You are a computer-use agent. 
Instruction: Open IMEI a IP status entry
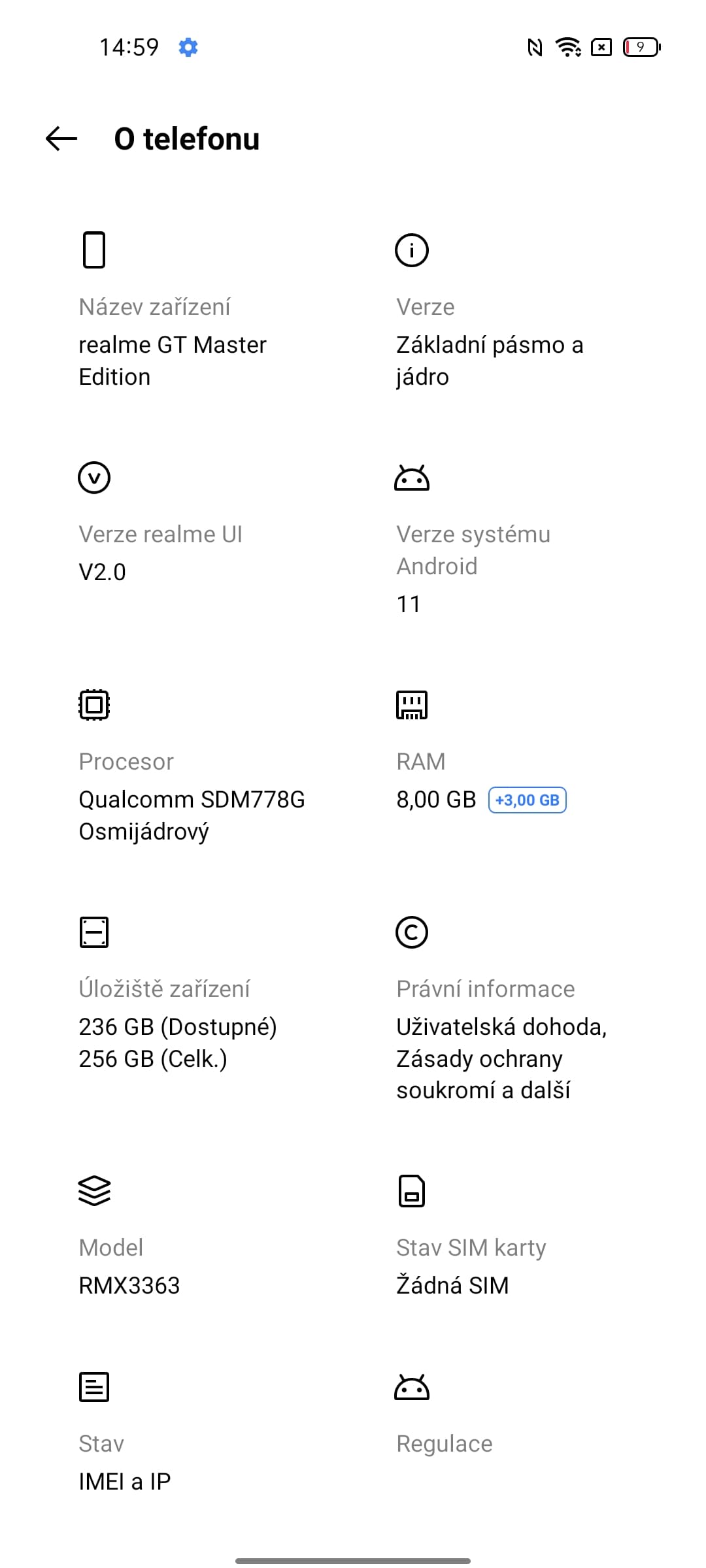pyautogui.click(x=125, y=1481)
